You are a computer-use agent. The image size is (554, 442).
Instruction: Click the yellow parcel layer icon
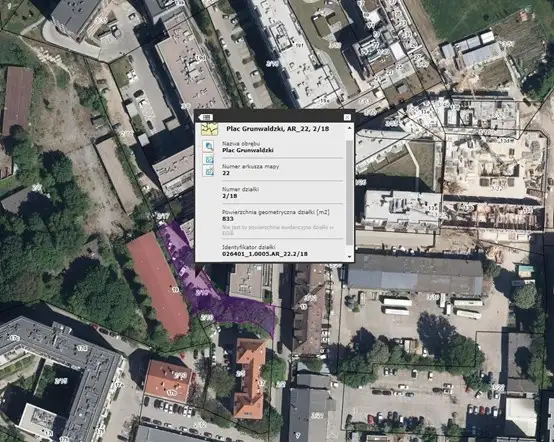[209, 129]
